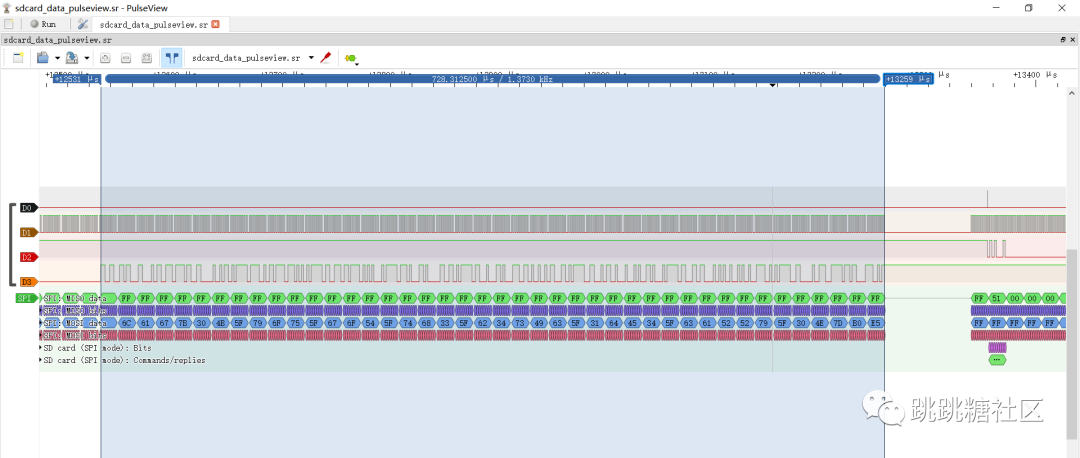This screenshot has height=458, width=1080.
Task: Click the MOSI data byte 7D
Action: (x=838, y=323)
